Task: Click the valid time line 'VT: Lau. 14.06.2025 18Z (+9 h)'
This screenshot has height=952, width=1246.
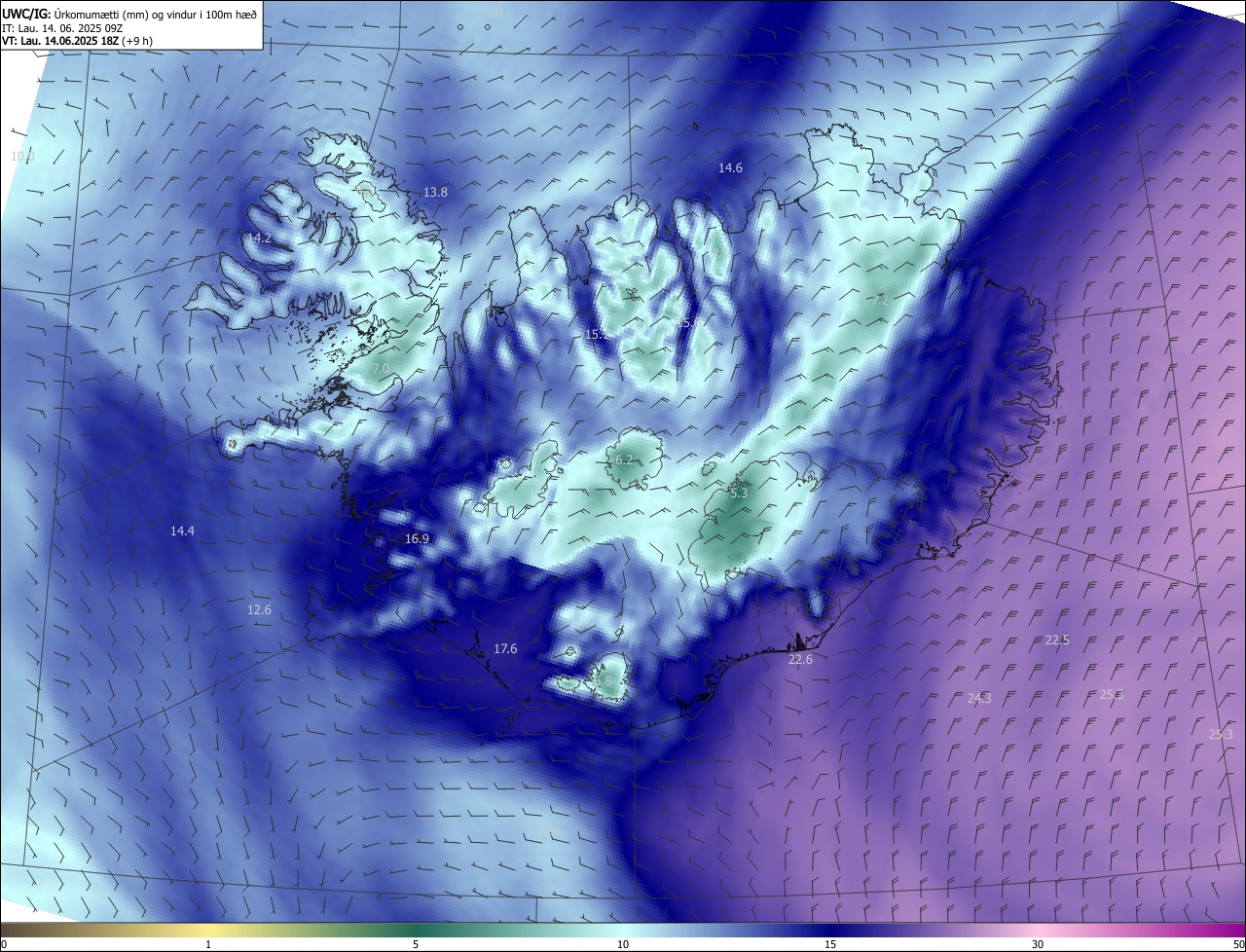Action: click(x=78, y=41)
